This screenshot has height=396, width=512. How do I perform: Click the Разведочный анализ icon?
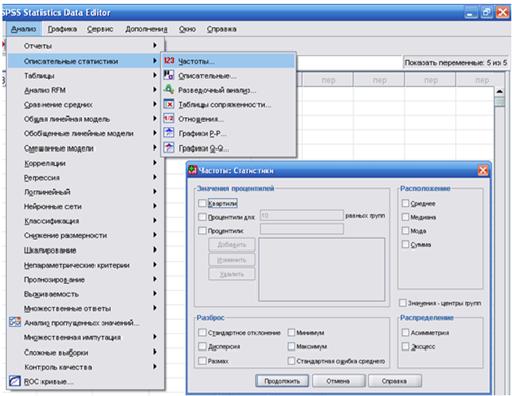coord(169,90)
